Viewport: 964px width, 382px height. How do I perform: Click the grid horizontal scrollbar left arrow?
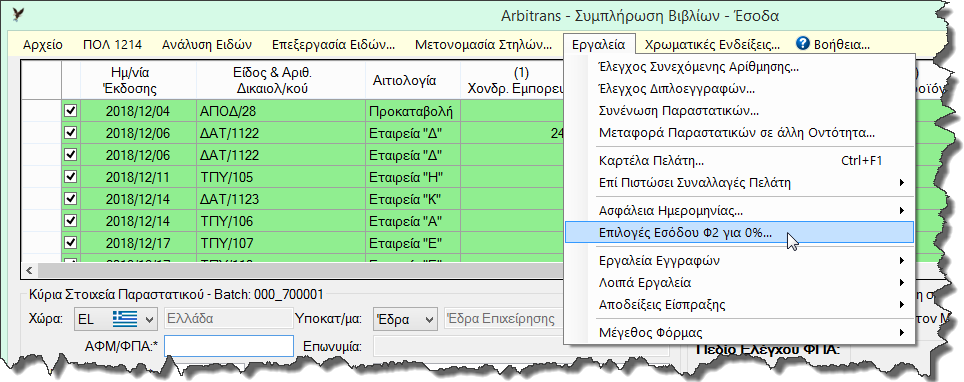point(28,270)
